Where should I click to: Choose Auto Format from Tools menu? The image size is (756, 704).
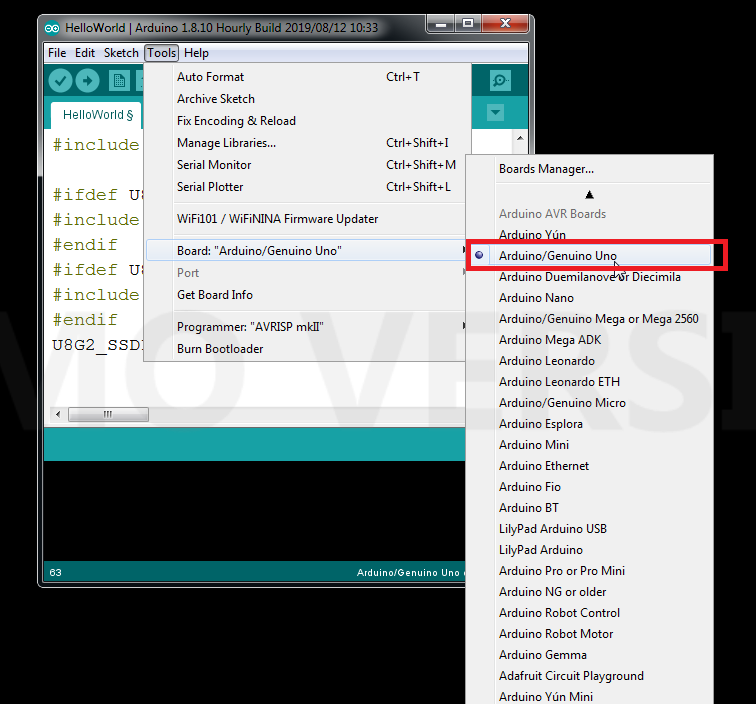click(x=306, y=77)
